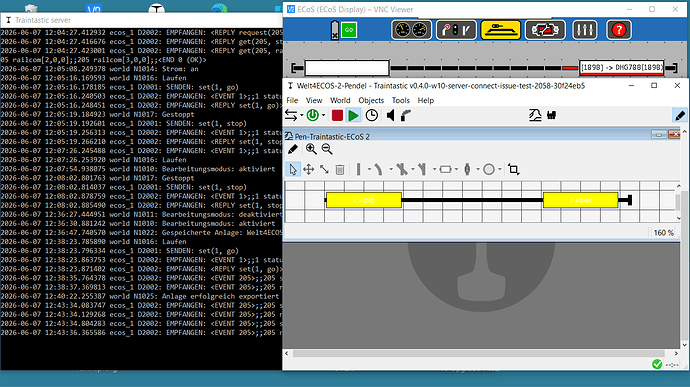Viewport: 690px width, 387px height.
Task: Expand the block tile dropdown
Action: (x=456, y=170)
